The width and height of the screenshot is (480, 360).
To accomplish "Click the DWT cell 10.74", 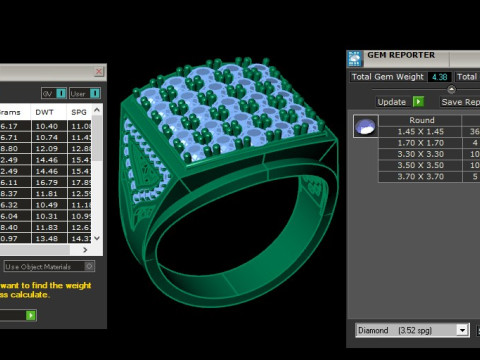I will point(49,137).
